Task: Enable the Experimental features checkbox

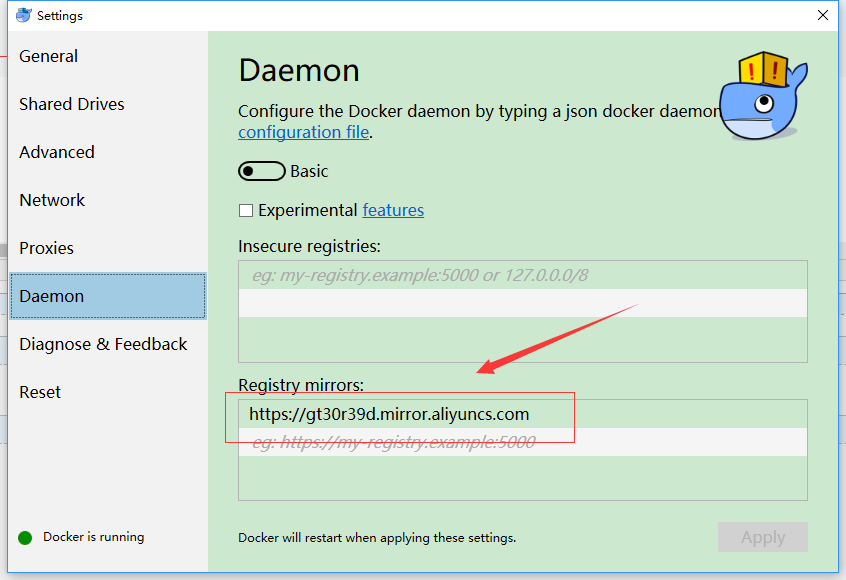Action: (x=246, y=210)
